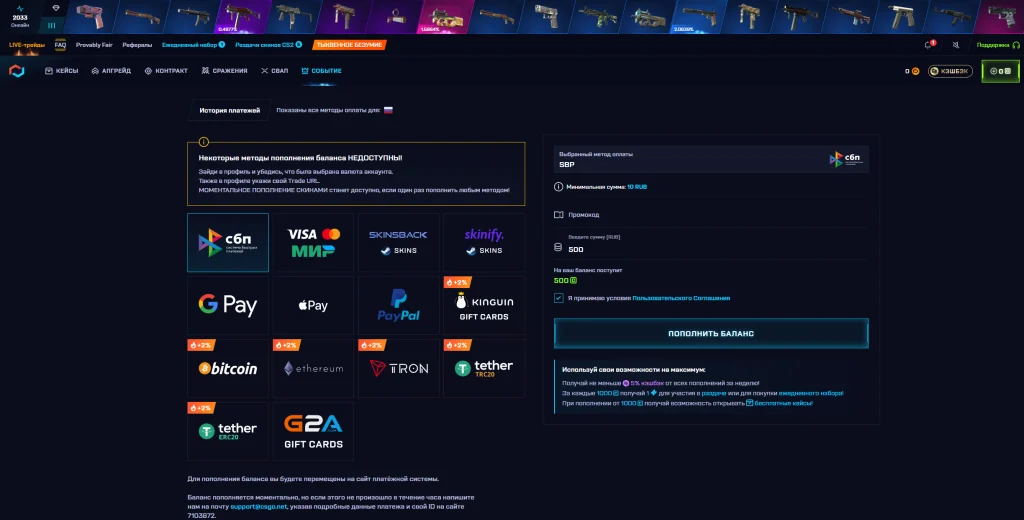The height and width of the screenshot is (520, 1024).
Task: Select the SKINSBACK skins payment tile
Action: point(398,242)
